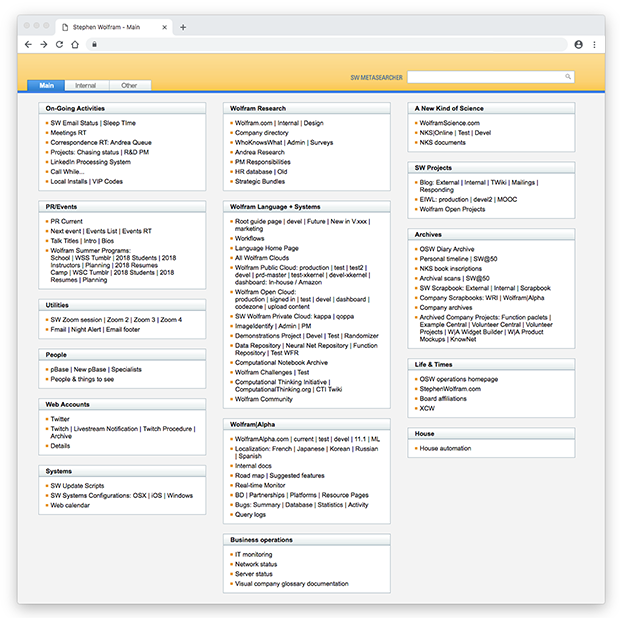The image size is (620, 620).
Task: Click the VIP Codes link
Action: point(108,181)
